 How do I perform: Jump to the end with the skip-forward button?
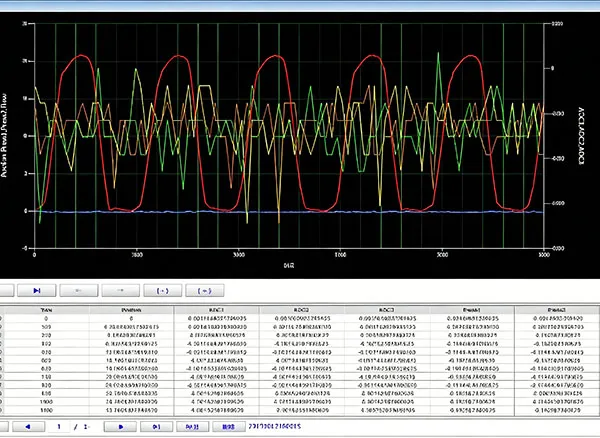tap(37, 291)
